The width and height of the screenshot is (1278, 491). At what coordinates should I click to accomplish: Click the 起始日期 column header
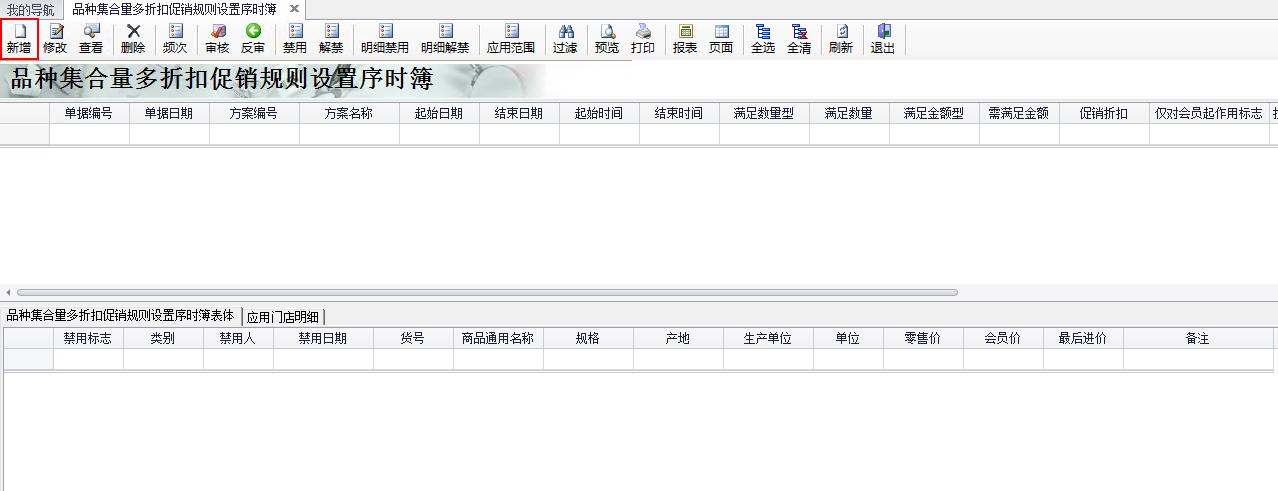pos(439,113)
